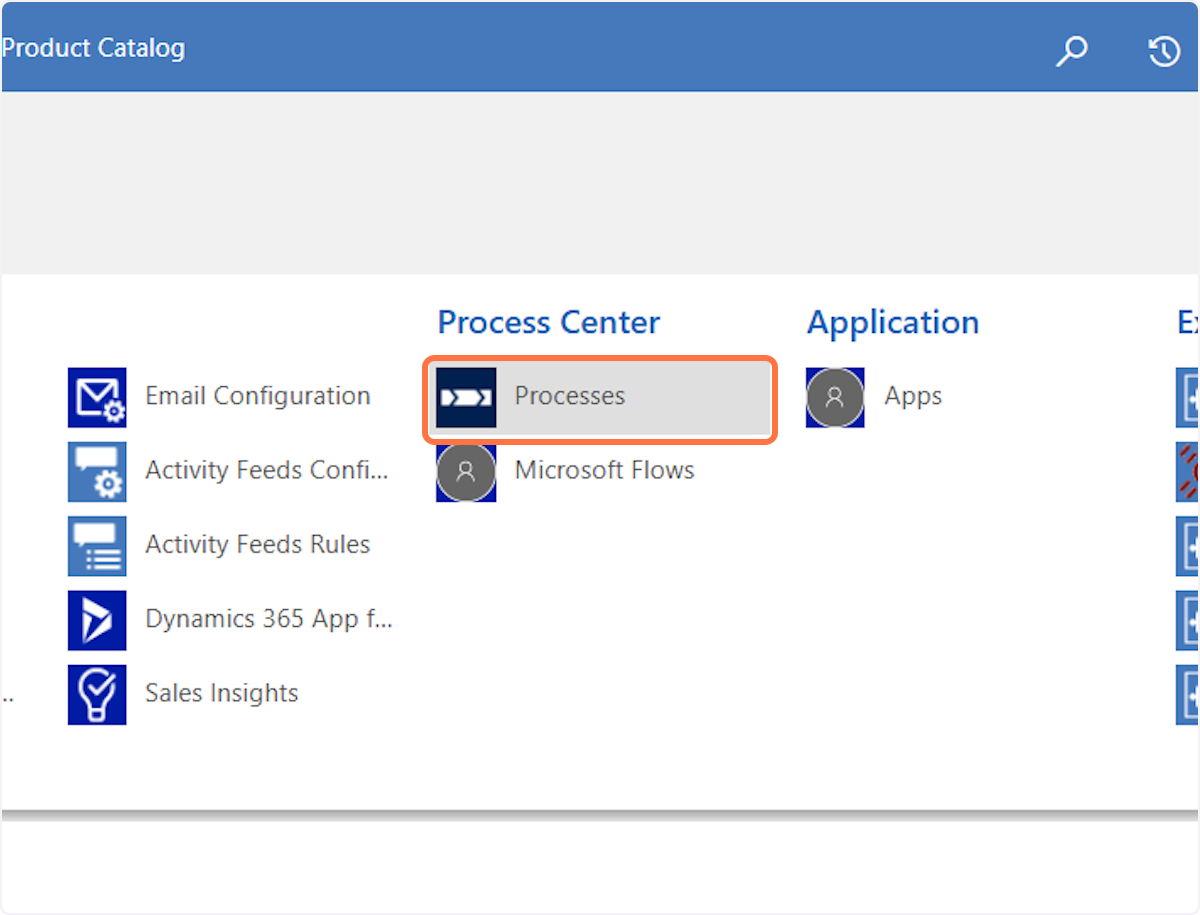Click the Email Configuration envelope icon
The image size is (1200, 915).
click(97, 397)
